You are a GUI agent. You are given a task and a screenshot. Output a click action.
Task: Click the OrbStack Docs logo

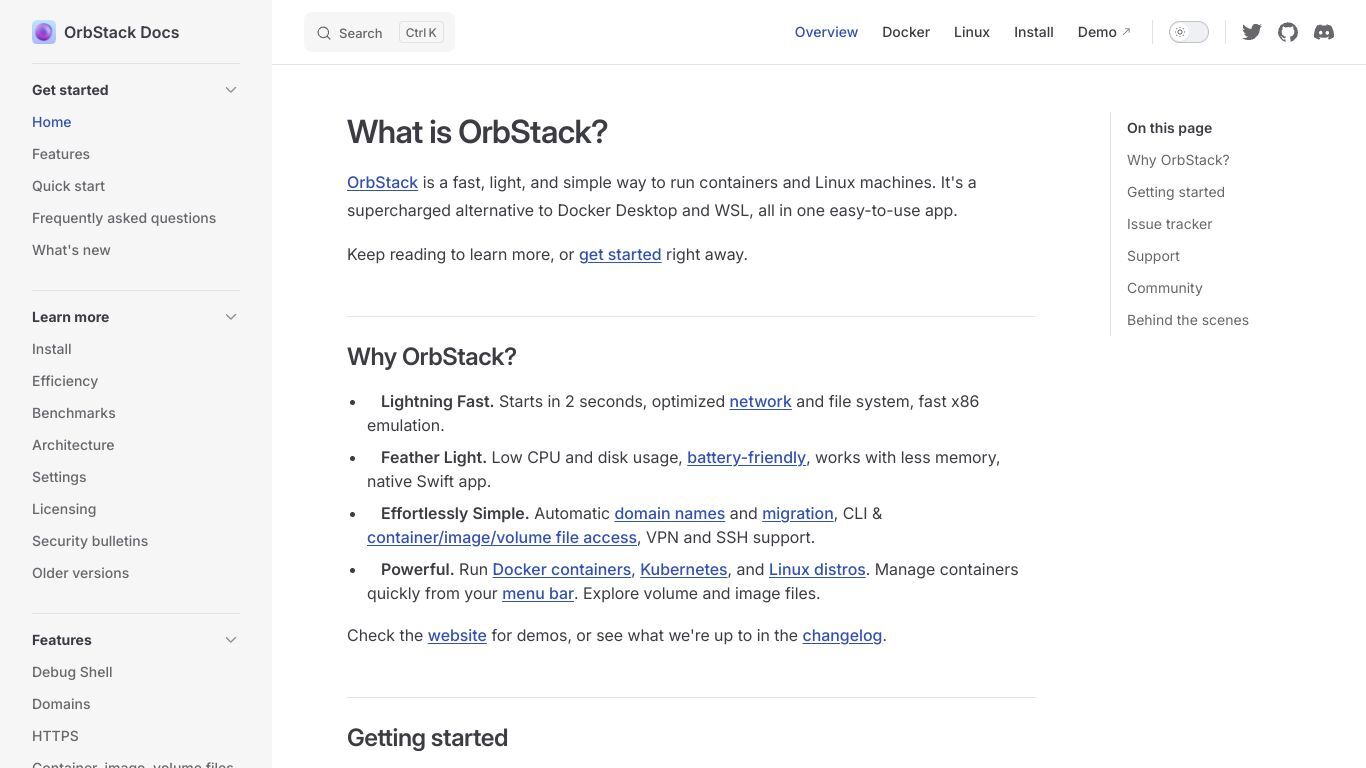pyautogui.click(x=44, y=32)
